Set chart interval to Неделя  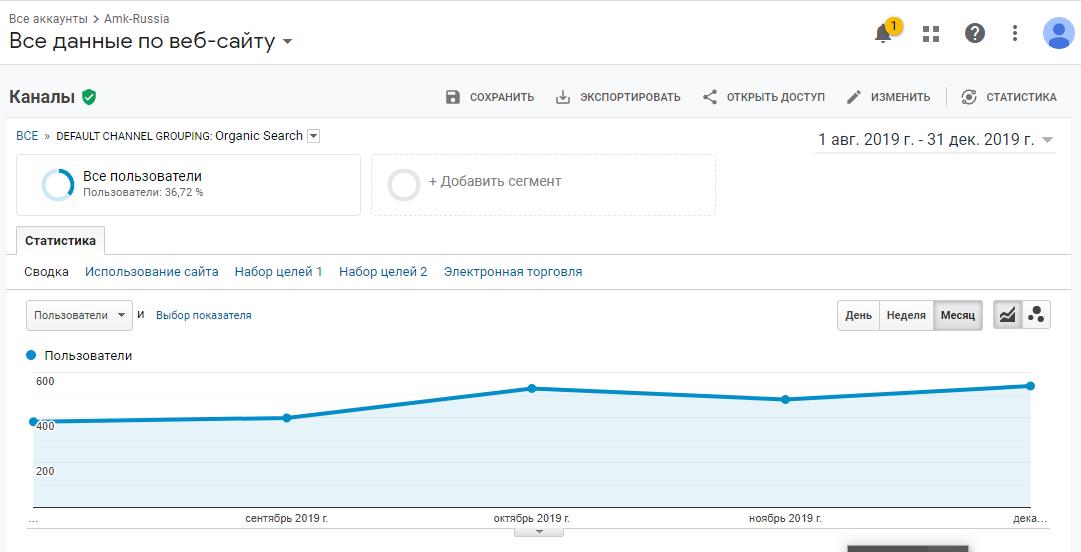click(x=905, y=315)
